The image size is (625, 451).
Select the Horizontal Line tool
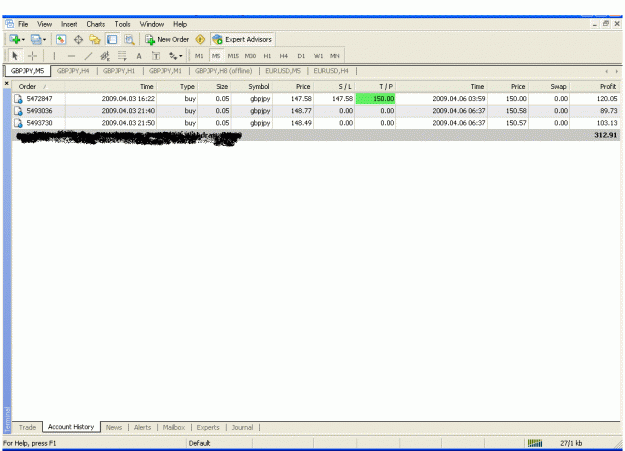pyautogui.click(x=71, y=56)
